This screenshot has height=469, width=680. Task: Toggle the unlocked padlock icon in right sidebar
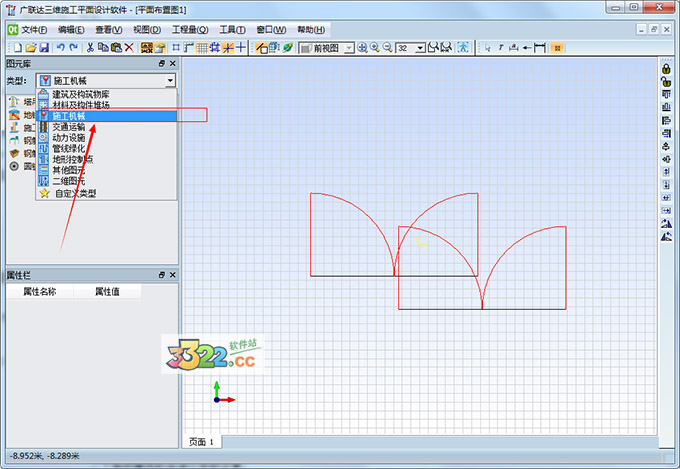click(666, 81)
